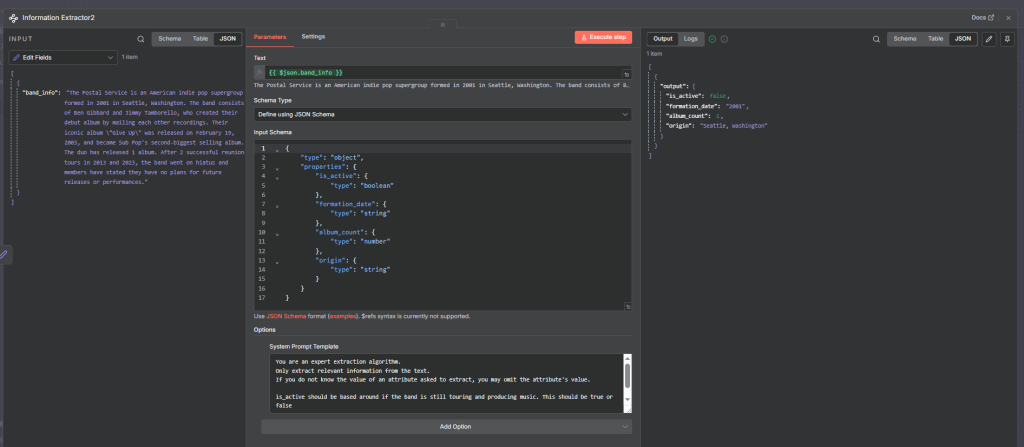Click the pencil edit output icon

pyautogui.click(x=988, y=39)
